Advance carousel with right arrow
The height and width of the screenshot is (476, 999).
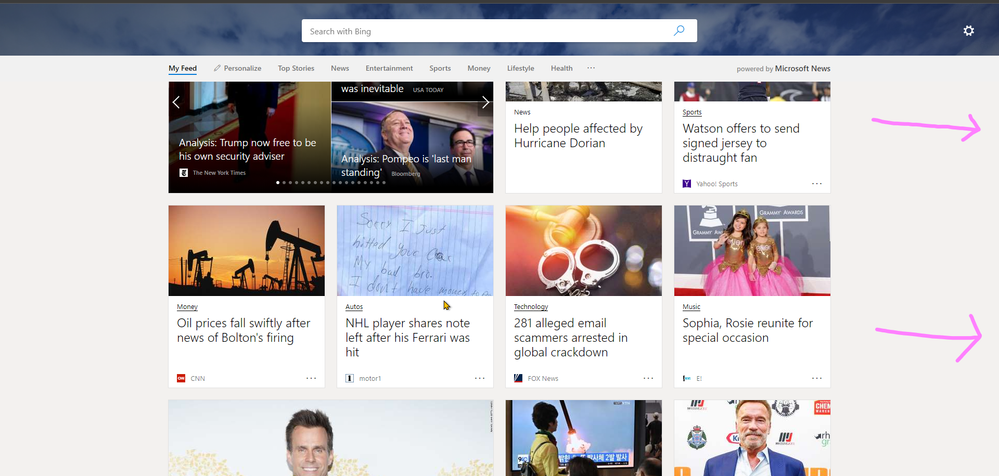click(485, 102)
